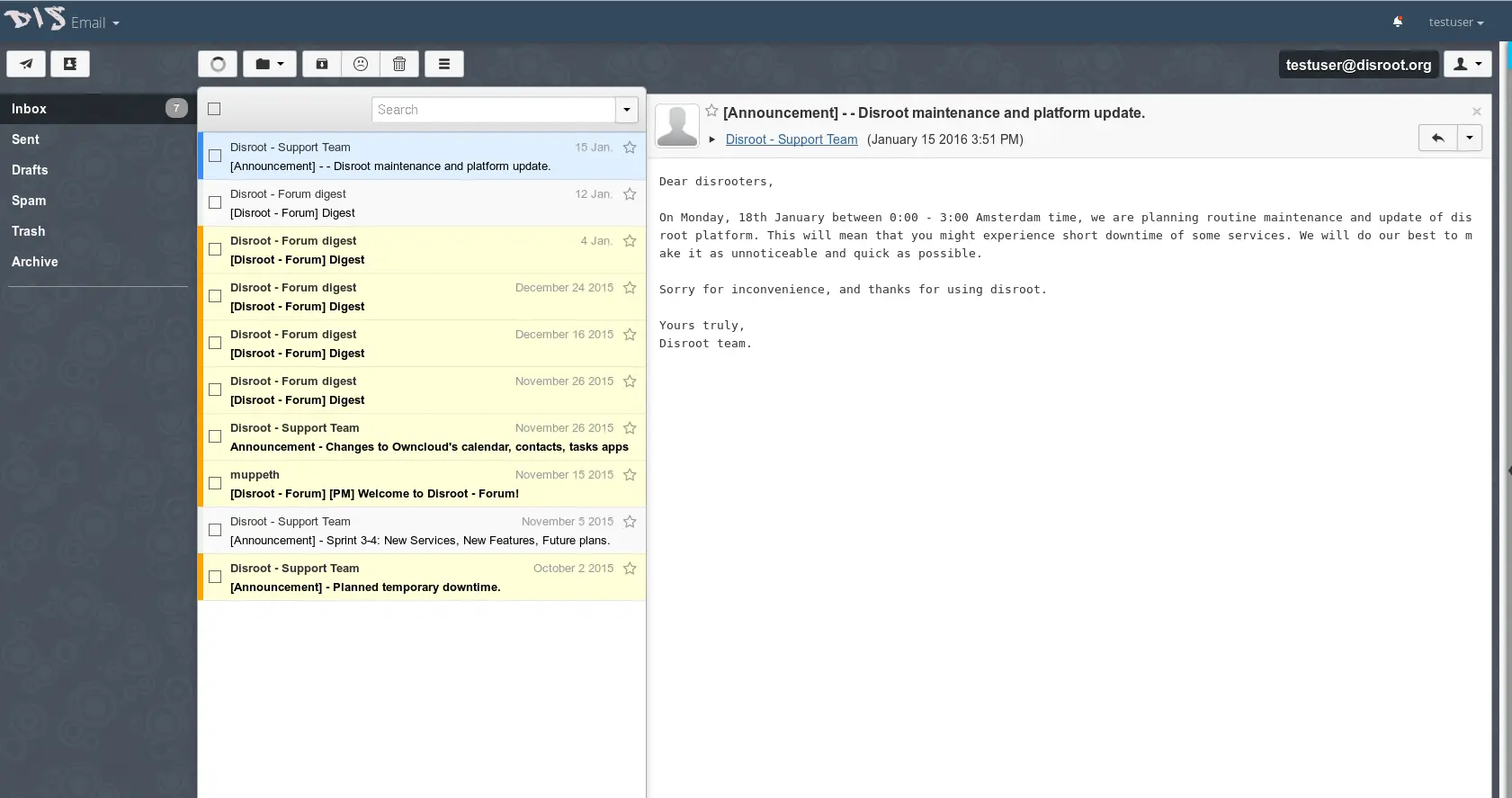Click the Inbox unread count badge

click(x=176, y=108)
